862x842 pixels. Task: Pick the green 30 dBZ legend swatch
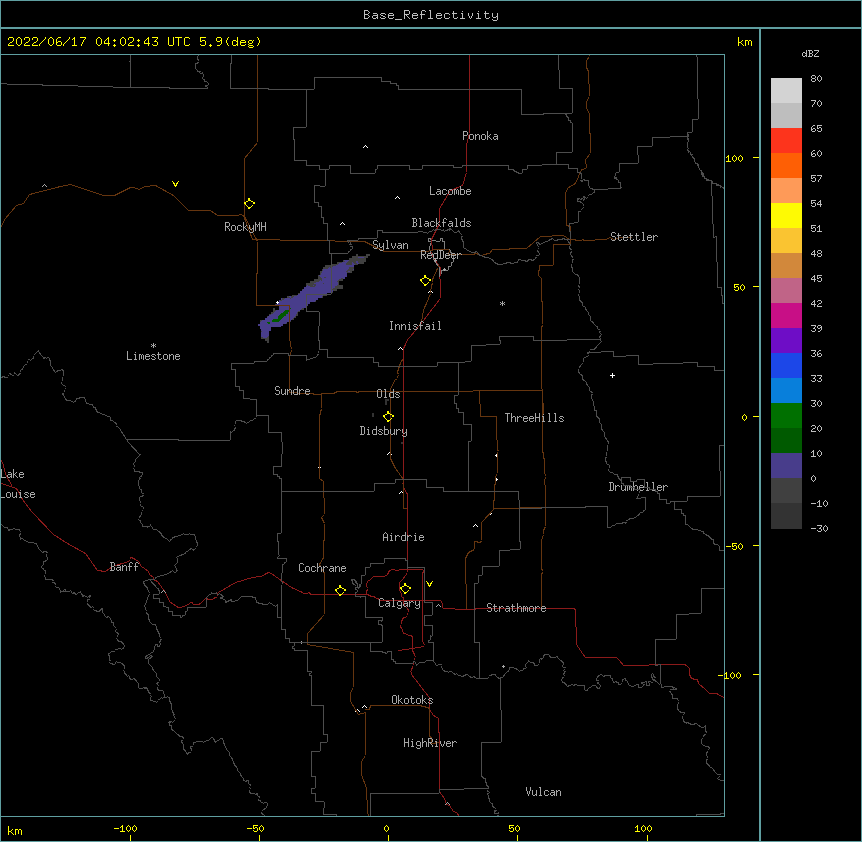click(786, 416)
